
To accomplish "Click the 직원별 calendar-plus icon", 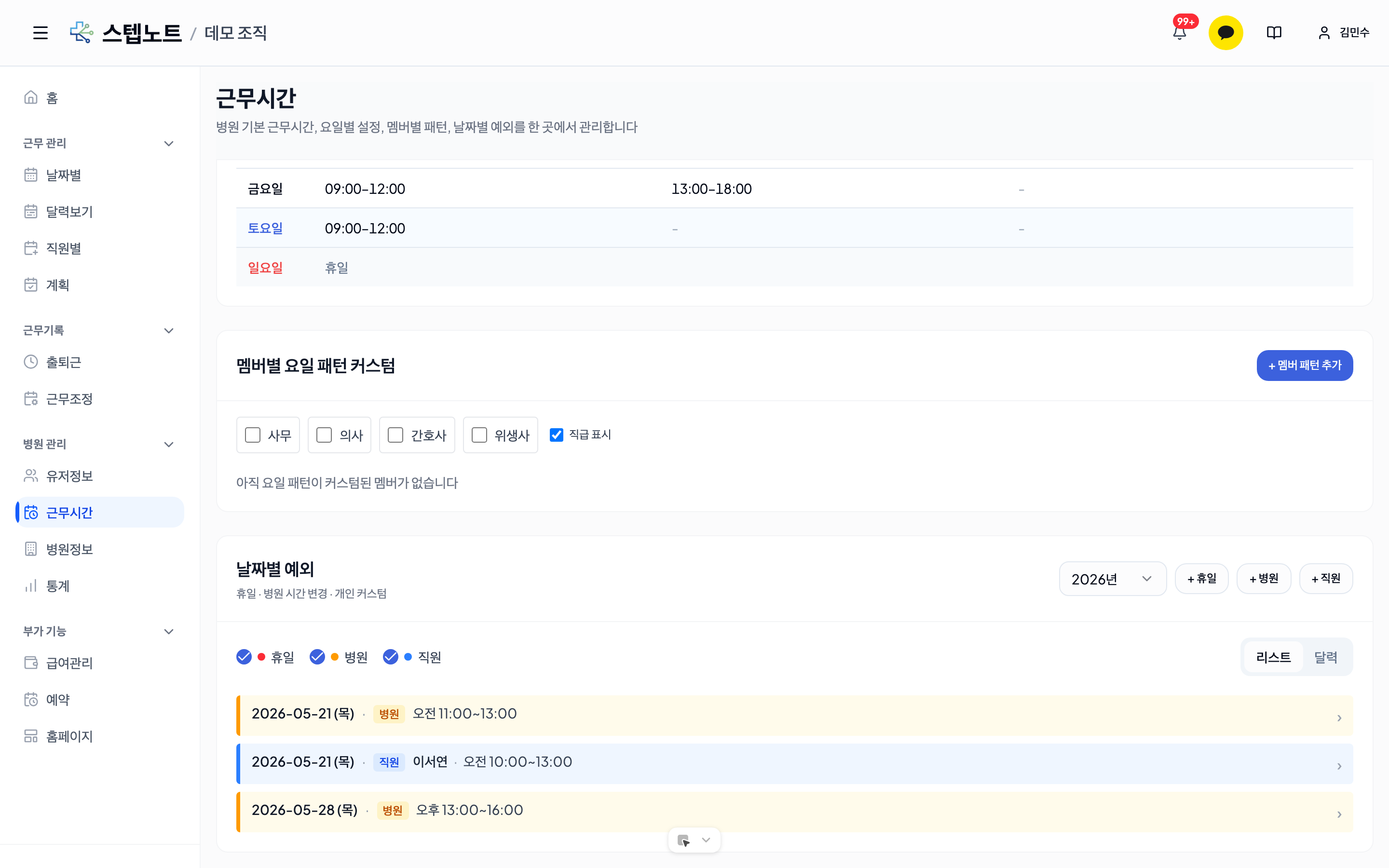I will tap(31, 248).
